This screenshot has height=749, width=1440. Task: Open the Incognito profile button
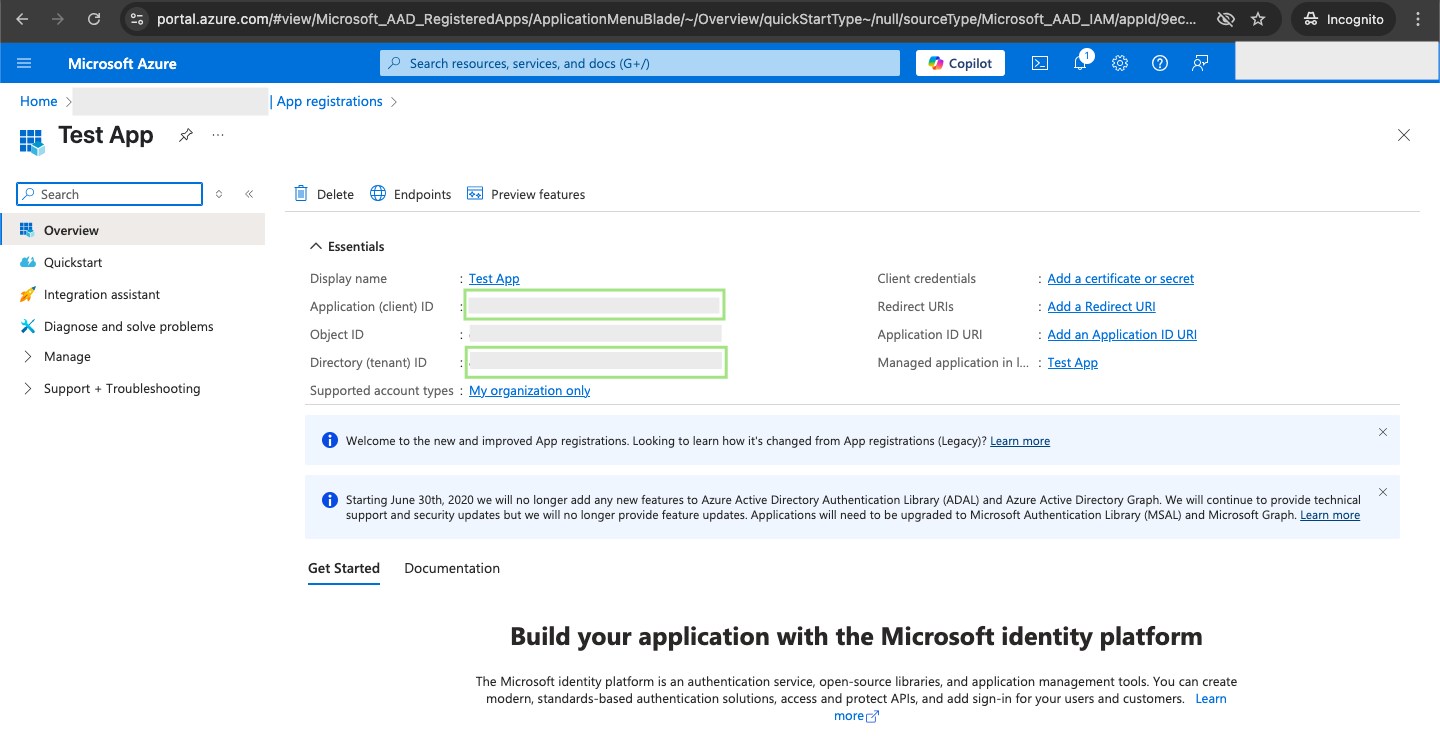(1344, 19)
